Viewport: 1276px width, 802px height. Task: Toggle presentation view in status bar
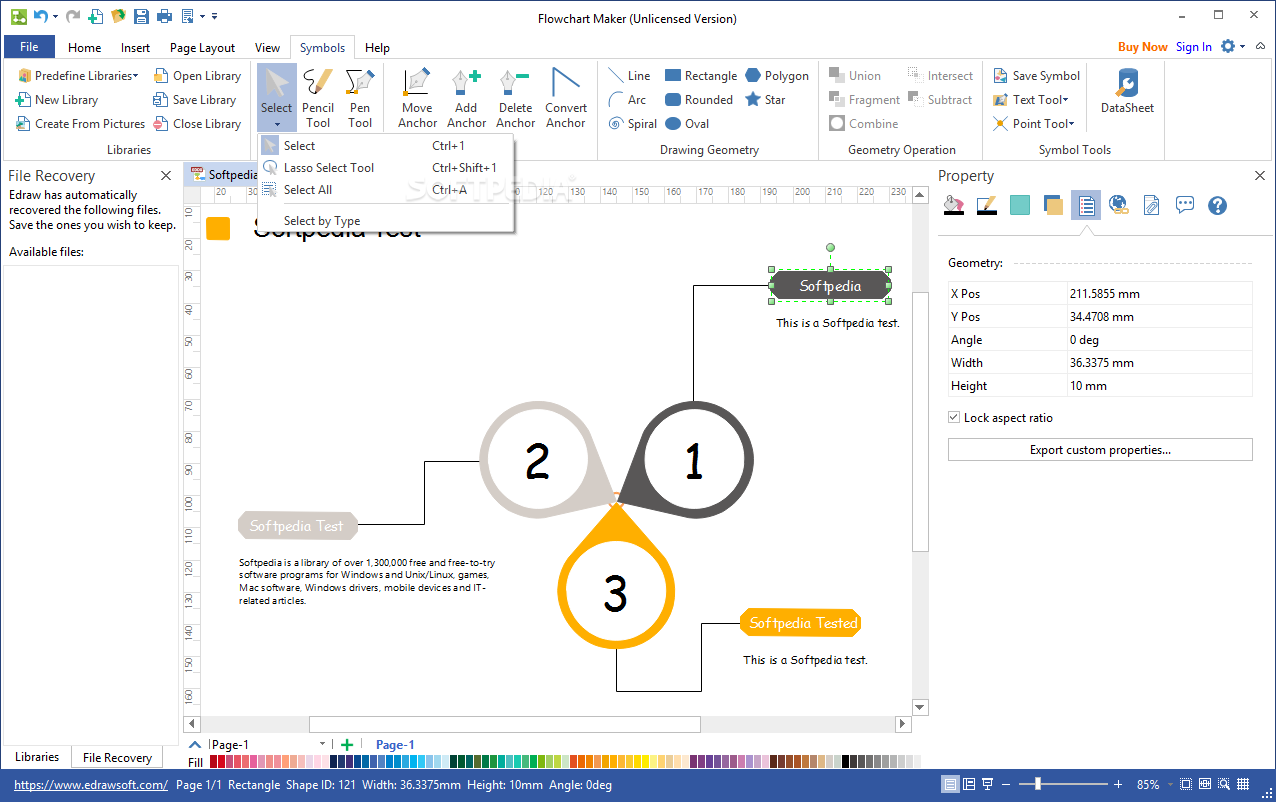(988, 785)
